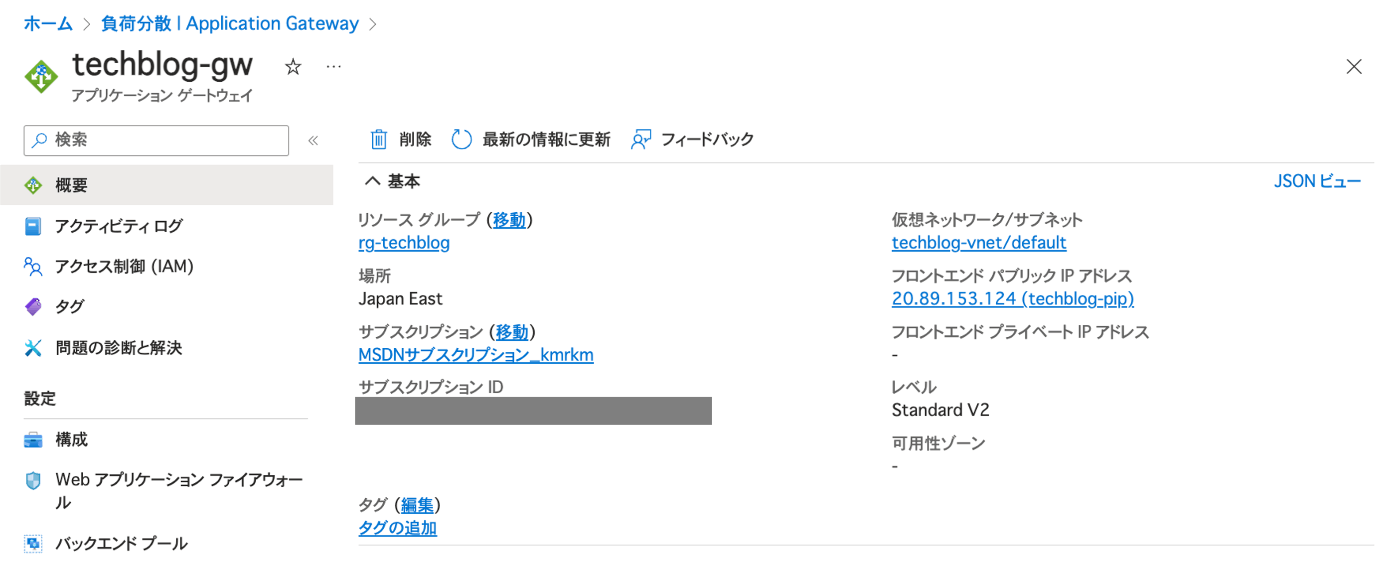Viewport: 1400px width, 566px height.
Task: Click the アクセス制御 (IAM) people icon
Action: point(33,267)
